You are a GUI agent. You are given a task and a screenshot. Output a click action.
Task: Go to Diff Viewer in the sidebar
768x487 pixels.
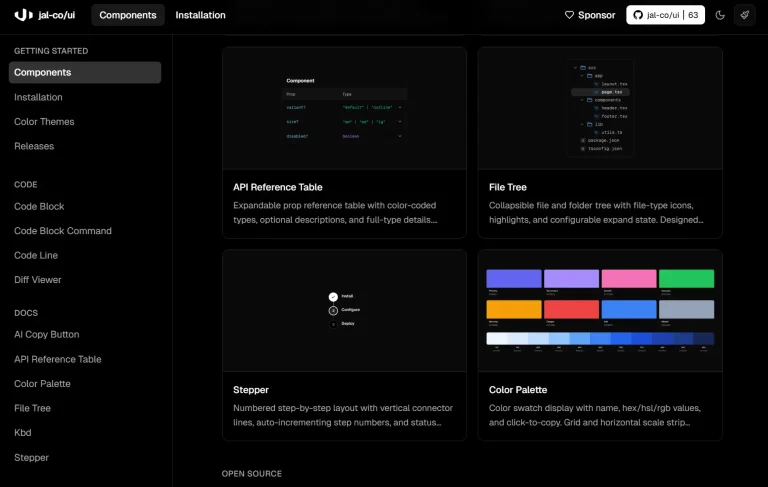pyautogui.click(x=38, y=280)
